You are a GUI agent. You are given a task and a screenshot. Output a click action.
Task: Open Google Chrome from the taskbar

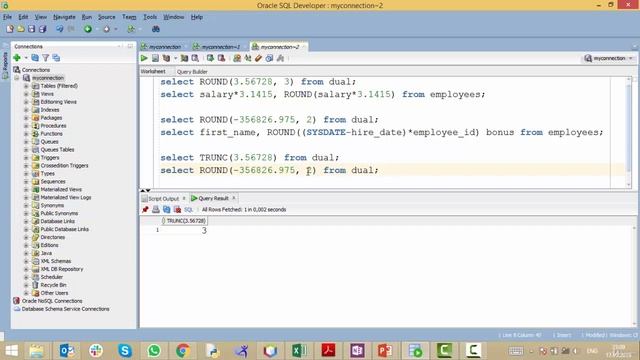[x=183, y=351]
